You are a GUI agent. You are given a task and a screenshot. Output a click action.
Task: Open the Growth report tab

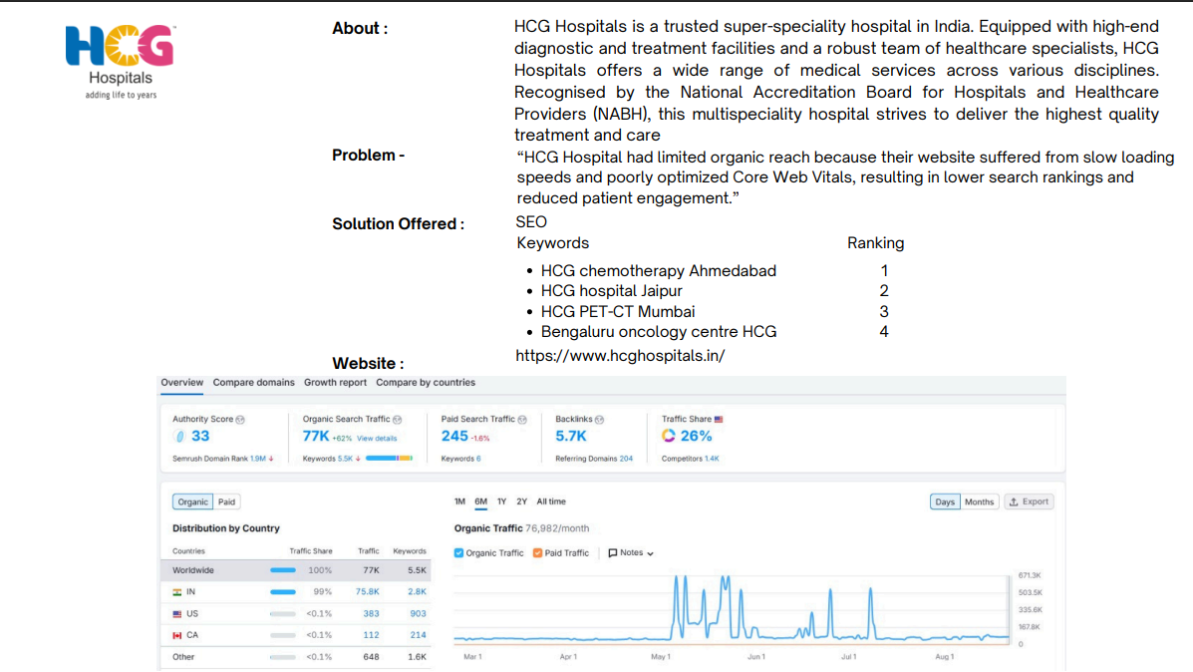click(335, 383)
